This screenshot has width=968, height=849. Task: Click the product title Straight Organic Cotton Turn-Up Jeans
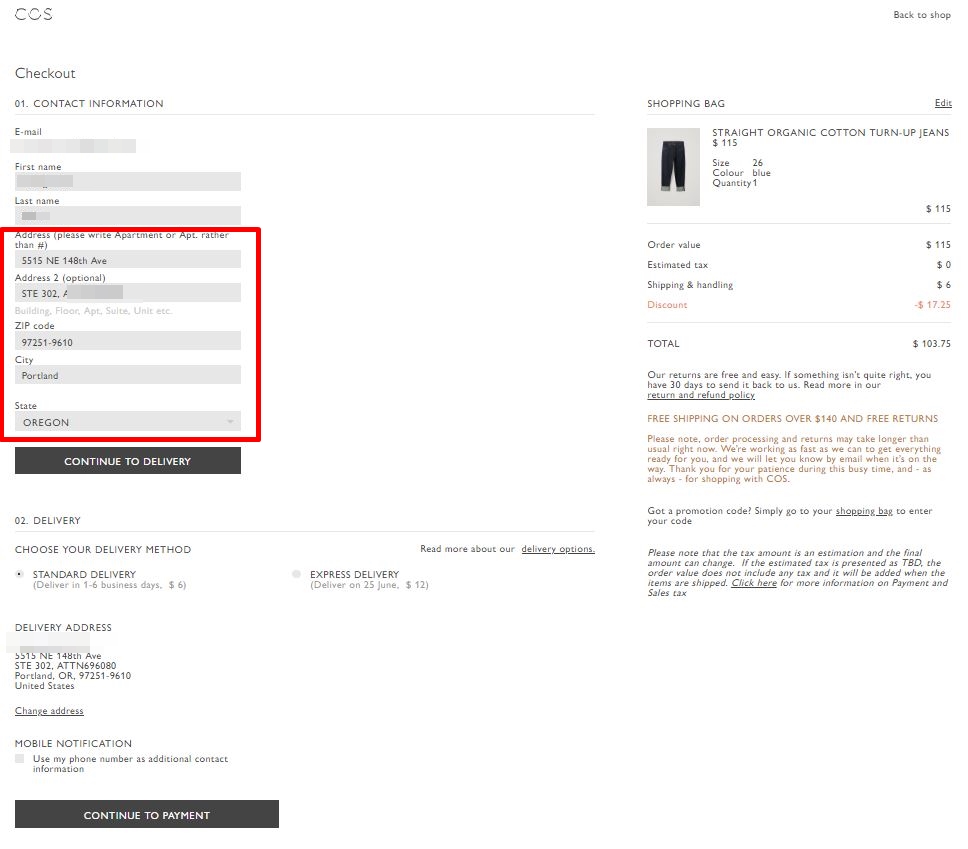coord(830,133)
